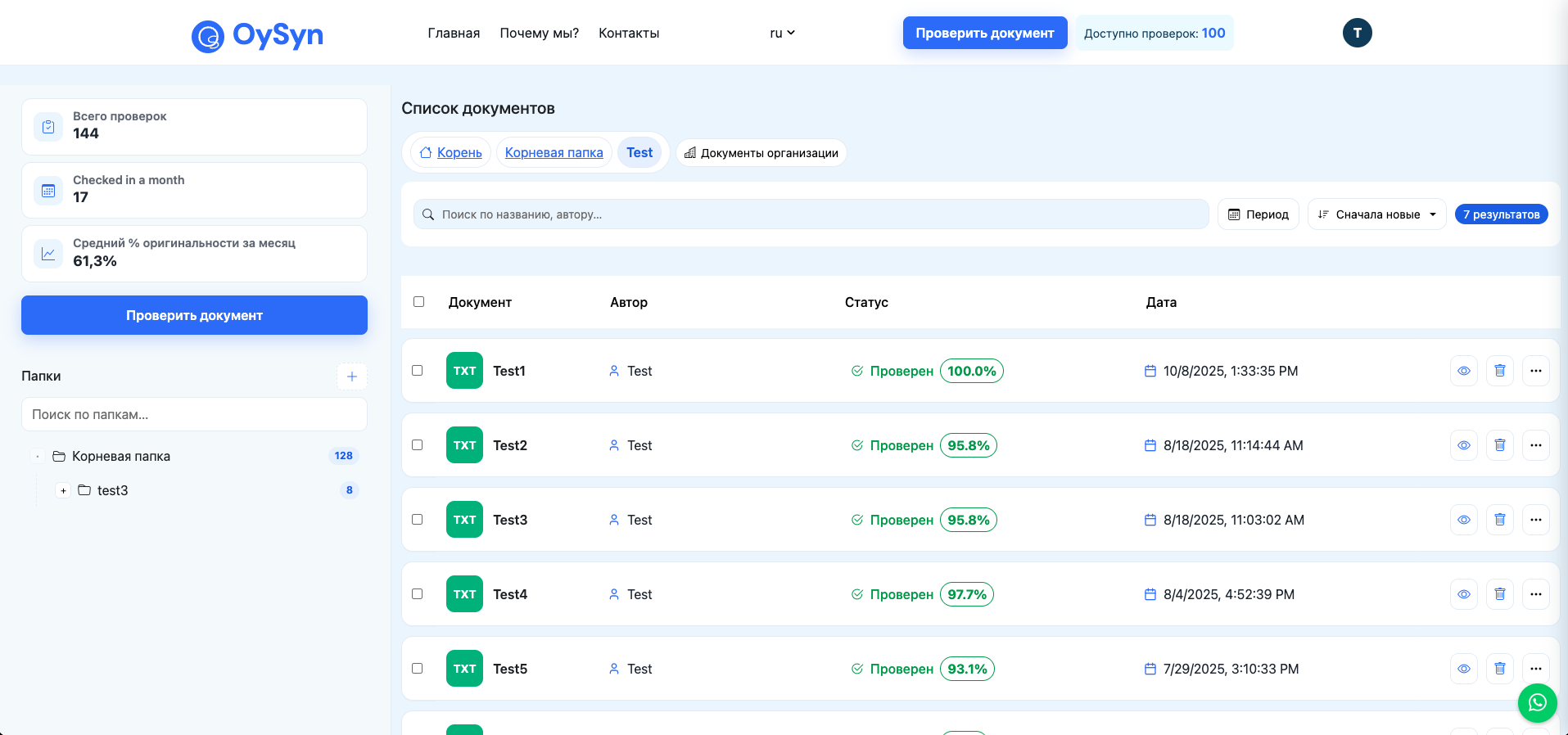Click the TXT file icon of Test4

[x=464, y=594]
